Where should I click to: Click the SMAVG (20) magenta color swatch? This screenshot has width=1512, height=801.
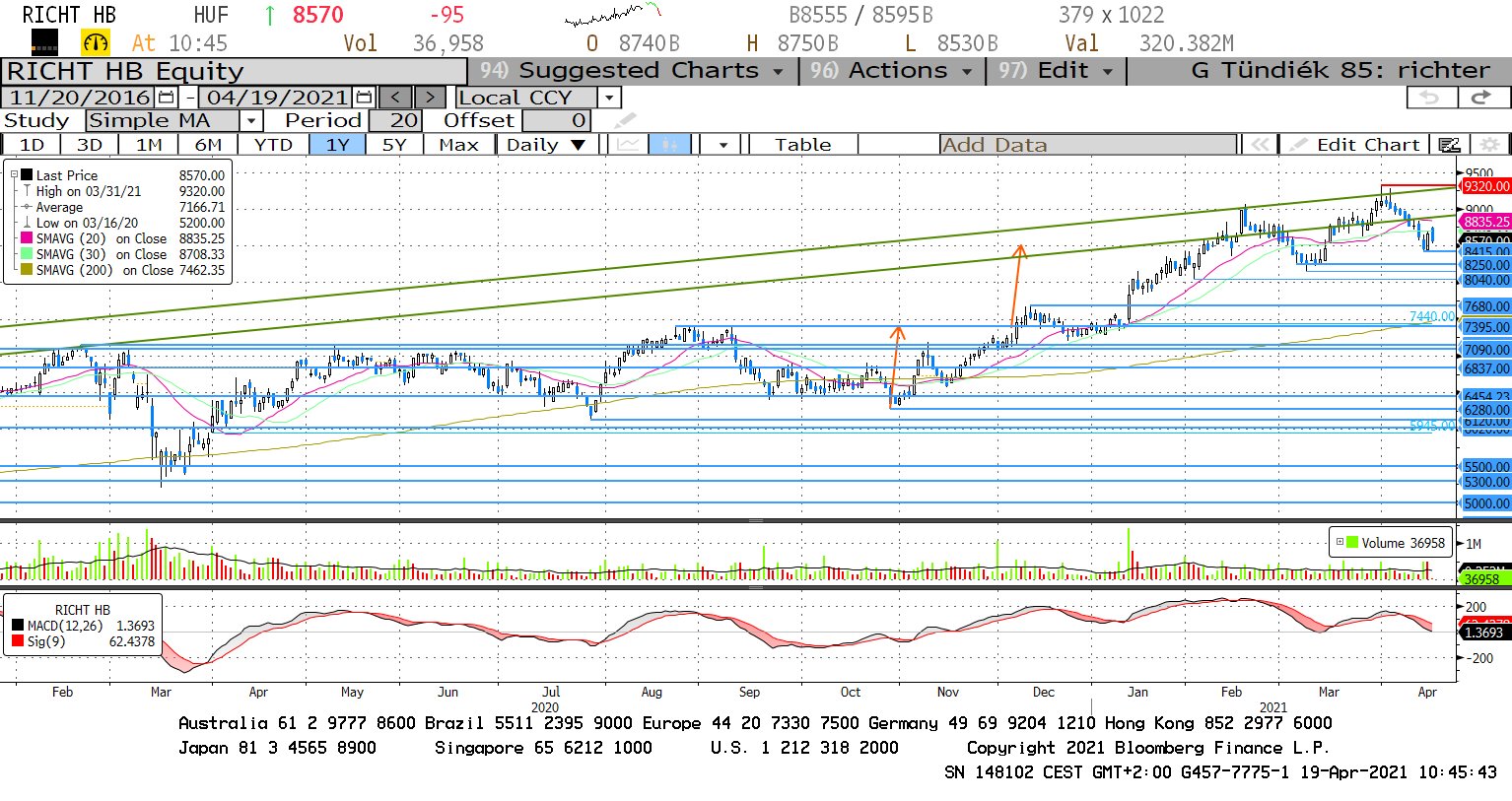(x=28, y=238)
